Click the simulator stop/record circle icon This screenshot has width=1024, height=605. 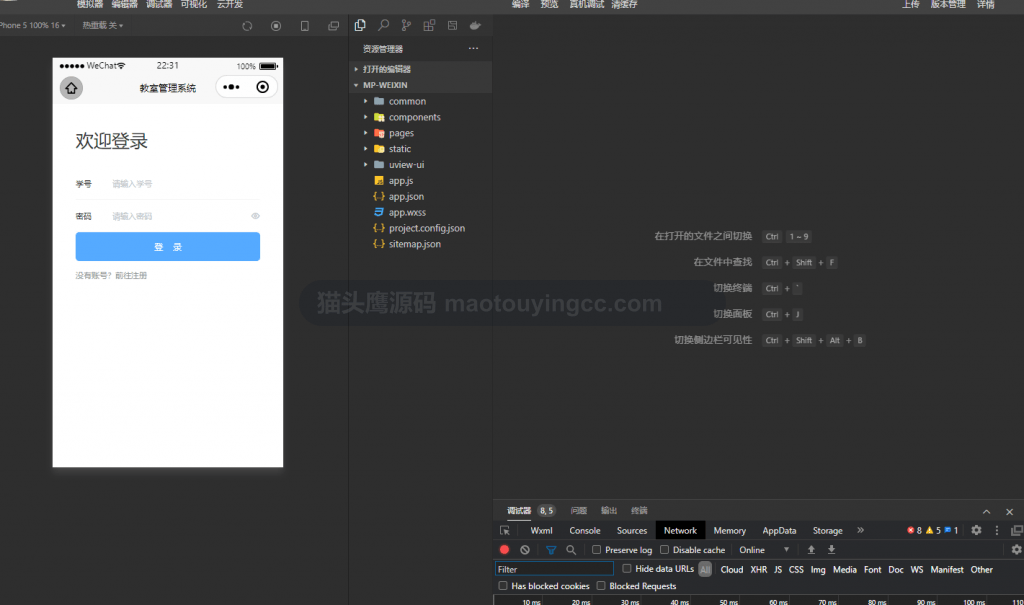pyautogui.click(x=276, y=26)
